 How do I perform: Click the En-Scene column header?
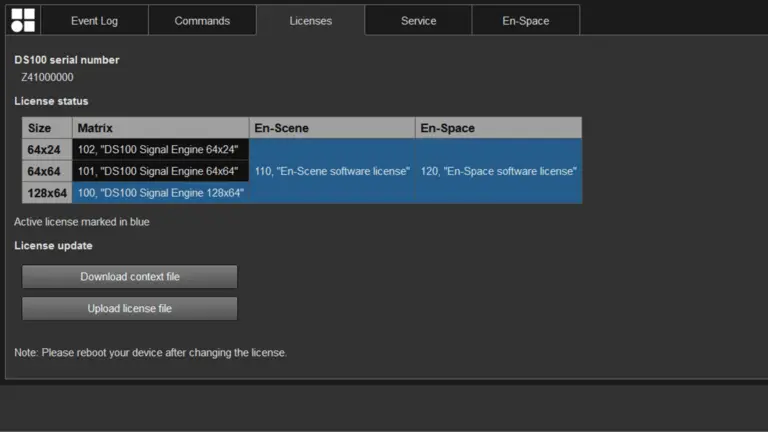(x=332, y=128)
